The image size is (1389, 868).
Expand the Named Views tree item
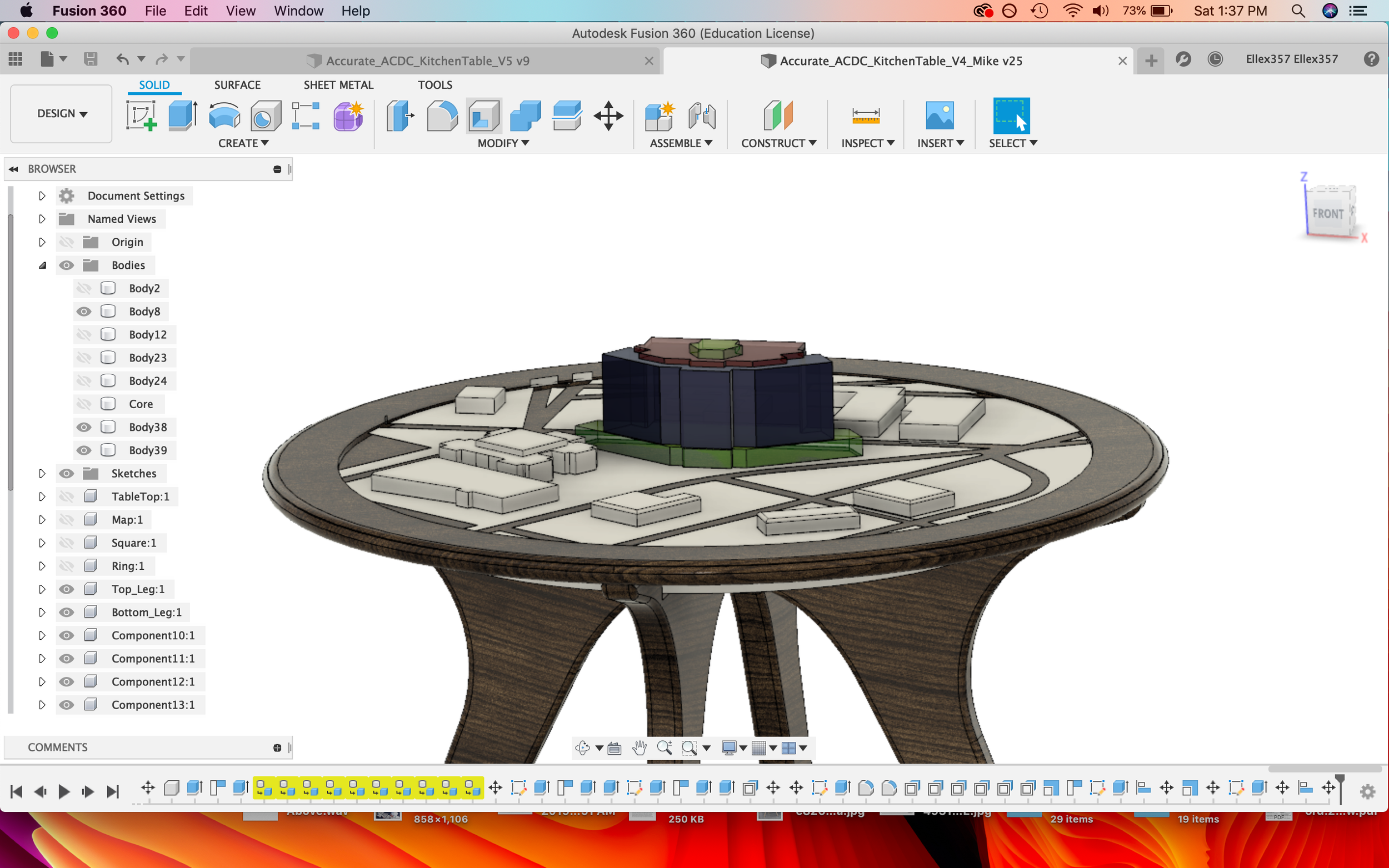[42, 219]
